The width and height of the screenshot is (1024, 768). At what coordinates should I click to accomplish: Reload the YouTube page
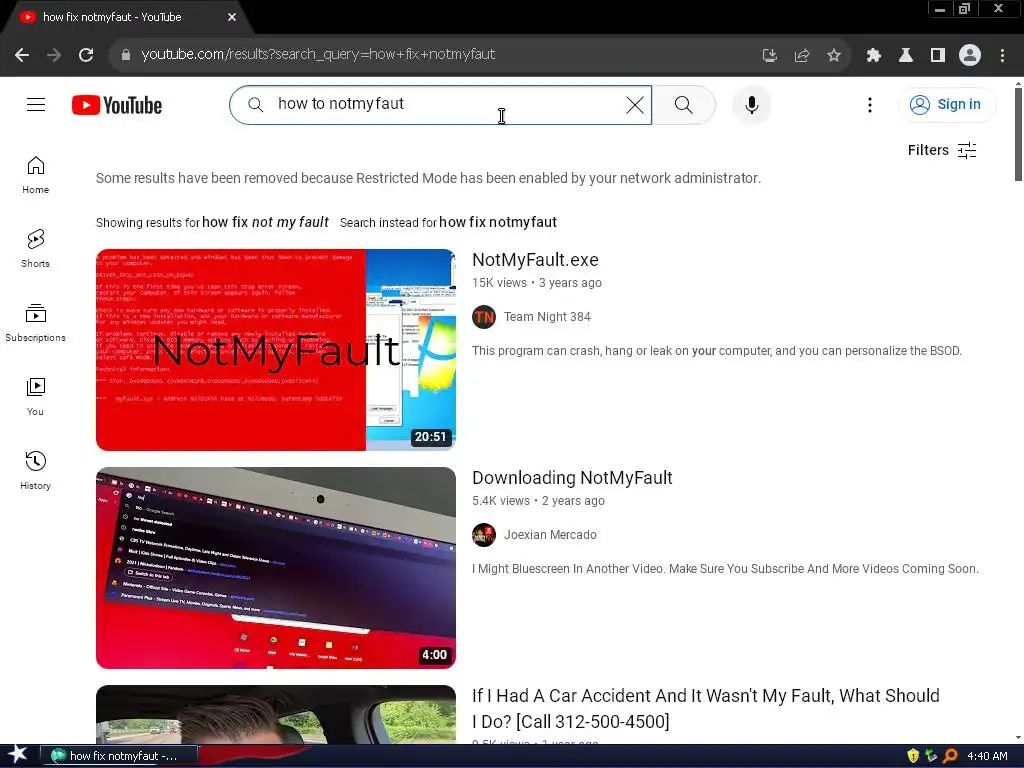pos(86,55)
